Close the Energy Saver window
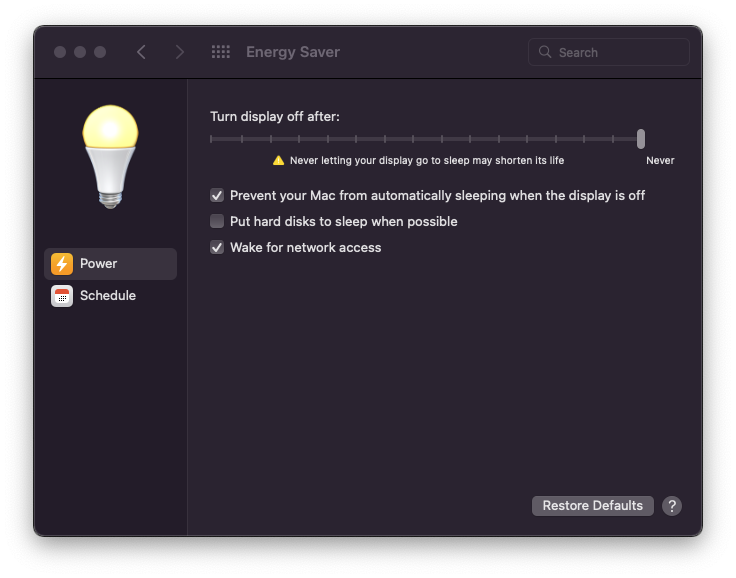Screen dimensions: 736x578 point(60,52)
